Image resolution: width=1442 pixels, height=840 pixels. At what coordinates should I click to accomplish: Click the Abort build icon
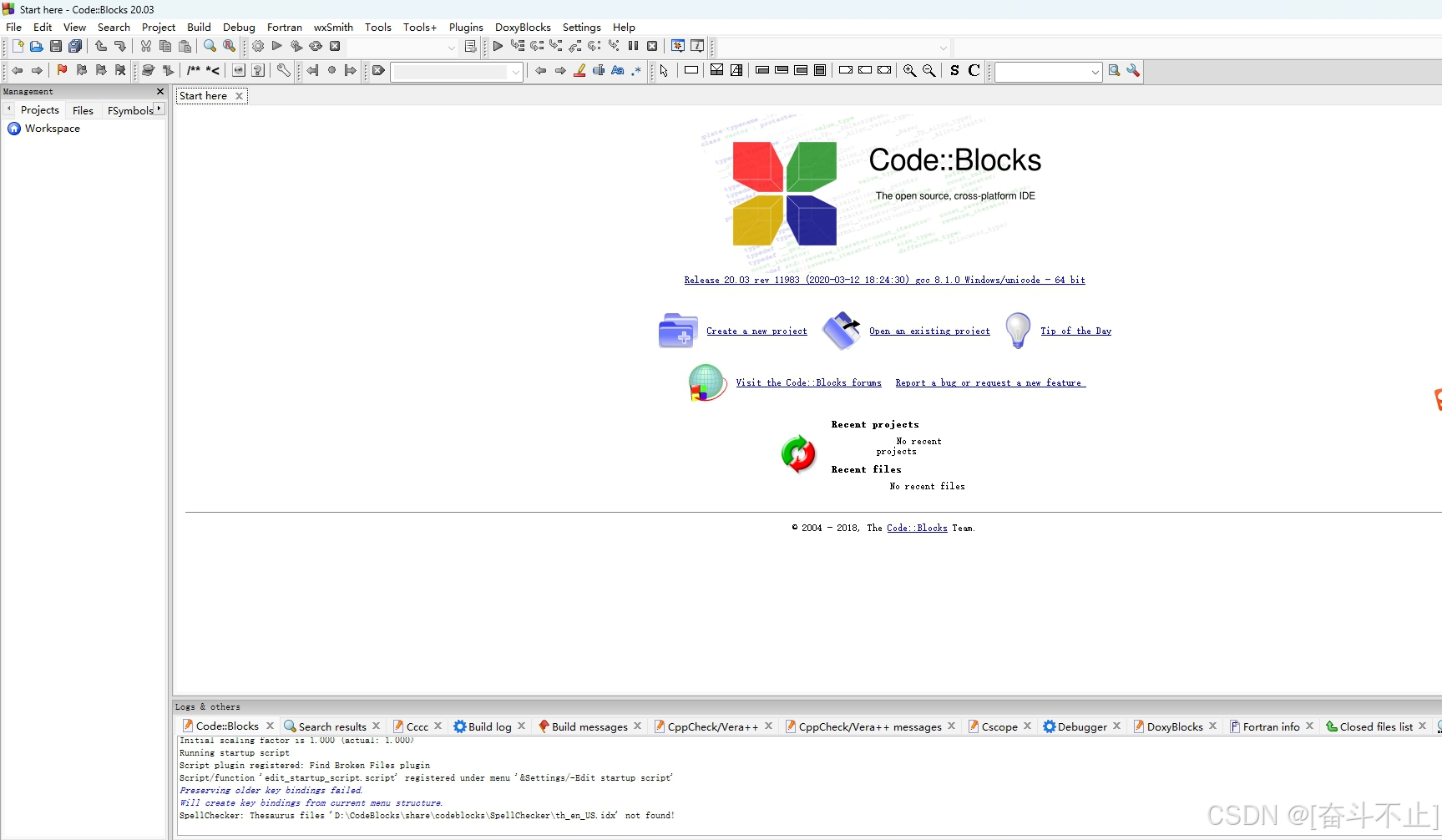coord(335,47)
